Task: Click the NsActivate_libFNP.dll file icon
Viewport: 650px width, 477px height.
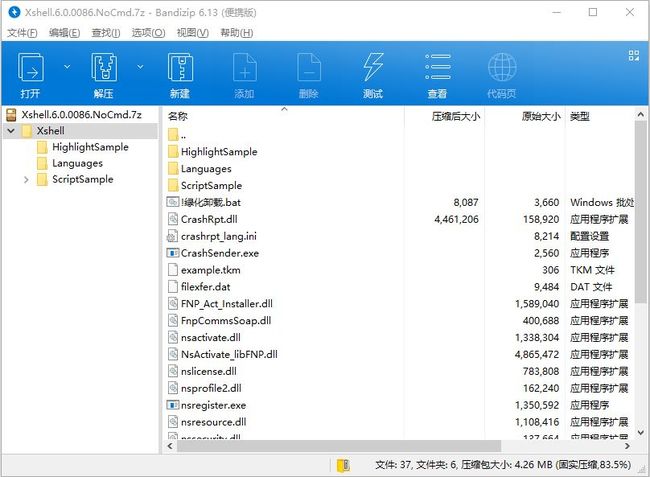Action: point(172,354)
